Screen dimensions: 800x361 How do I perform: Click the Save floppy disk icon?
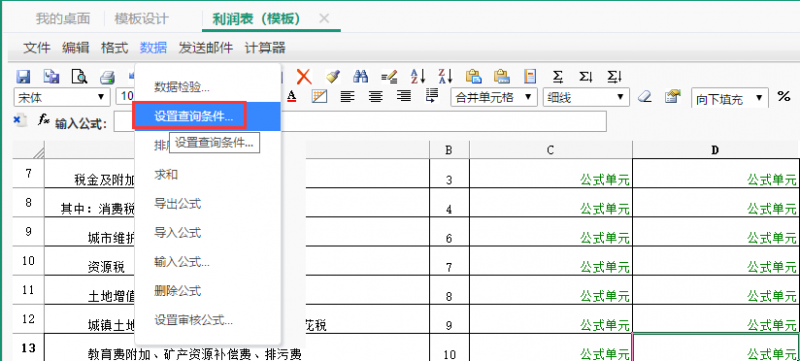[23, 77]
